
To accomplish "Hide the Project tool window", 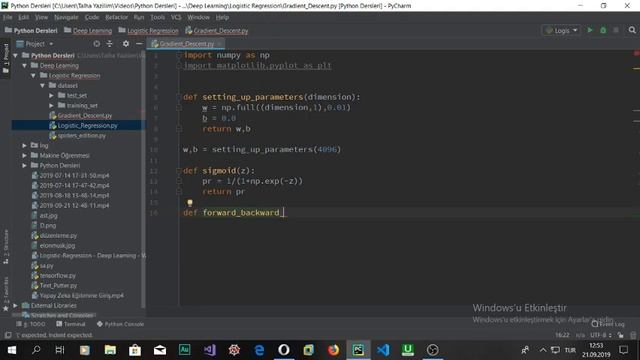I will point(139,44).
